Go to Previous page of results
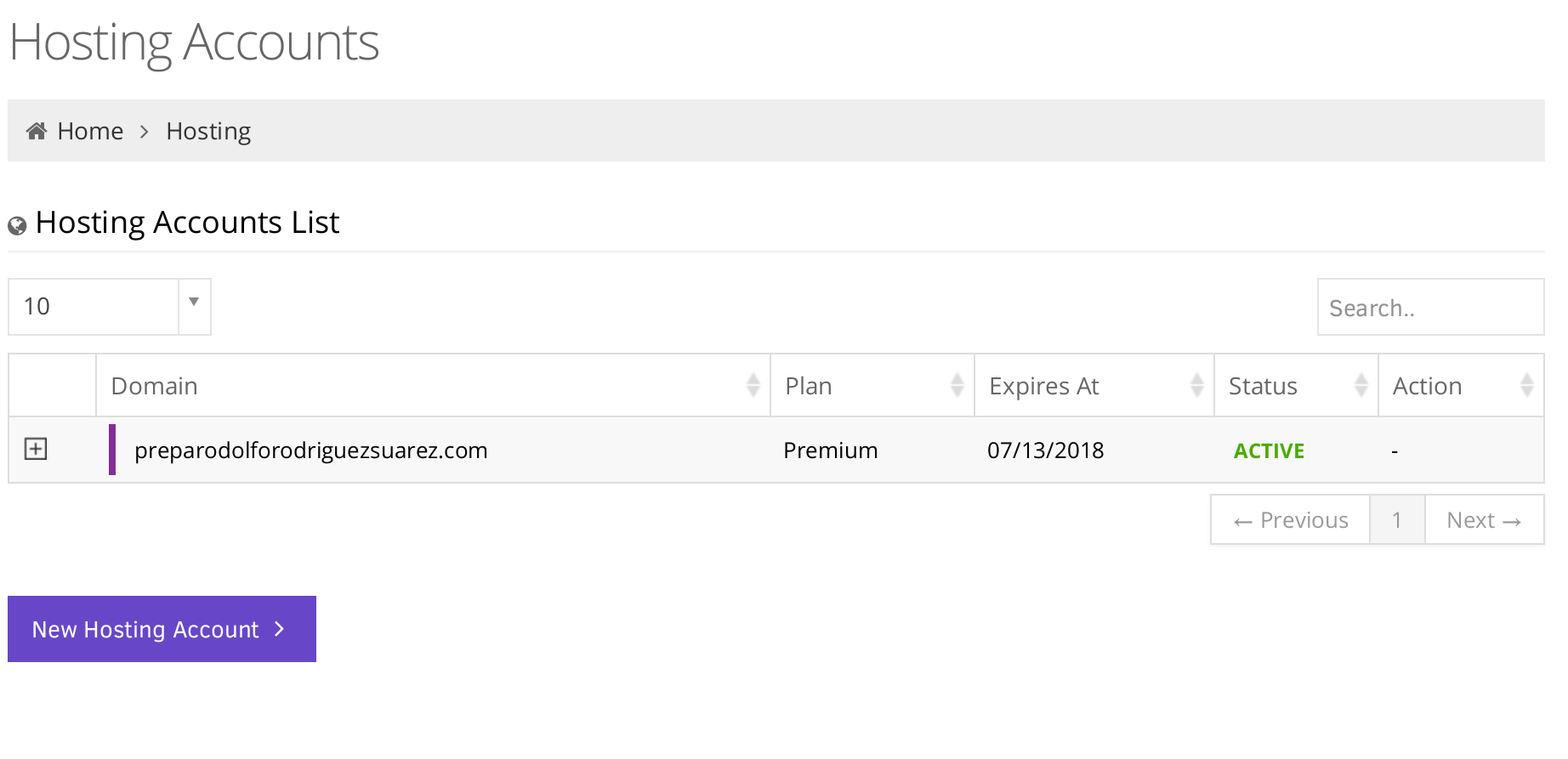Viewport: 1568px width, 759px height. point(1290,520)
